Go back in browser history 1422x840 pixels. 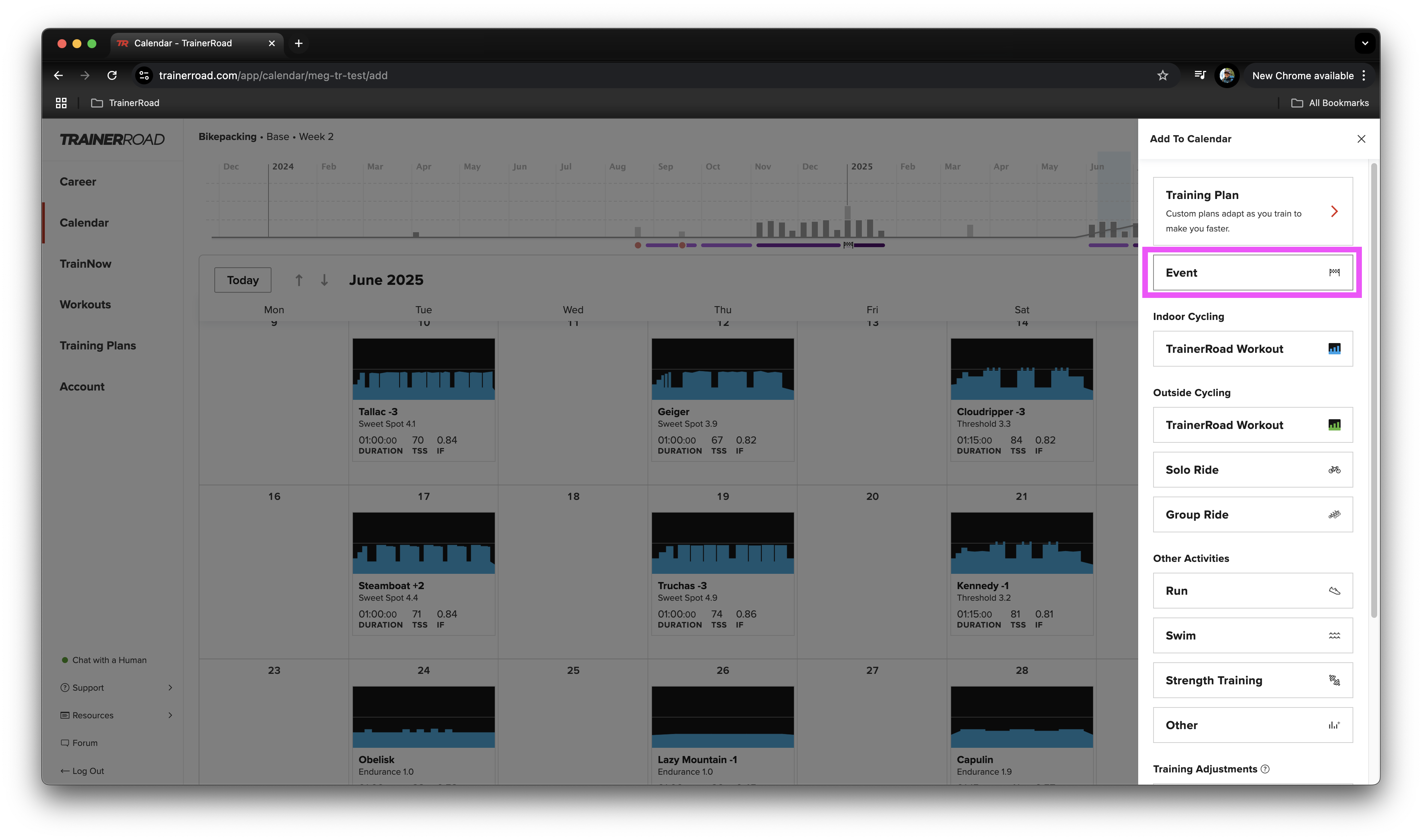point(58,75)
